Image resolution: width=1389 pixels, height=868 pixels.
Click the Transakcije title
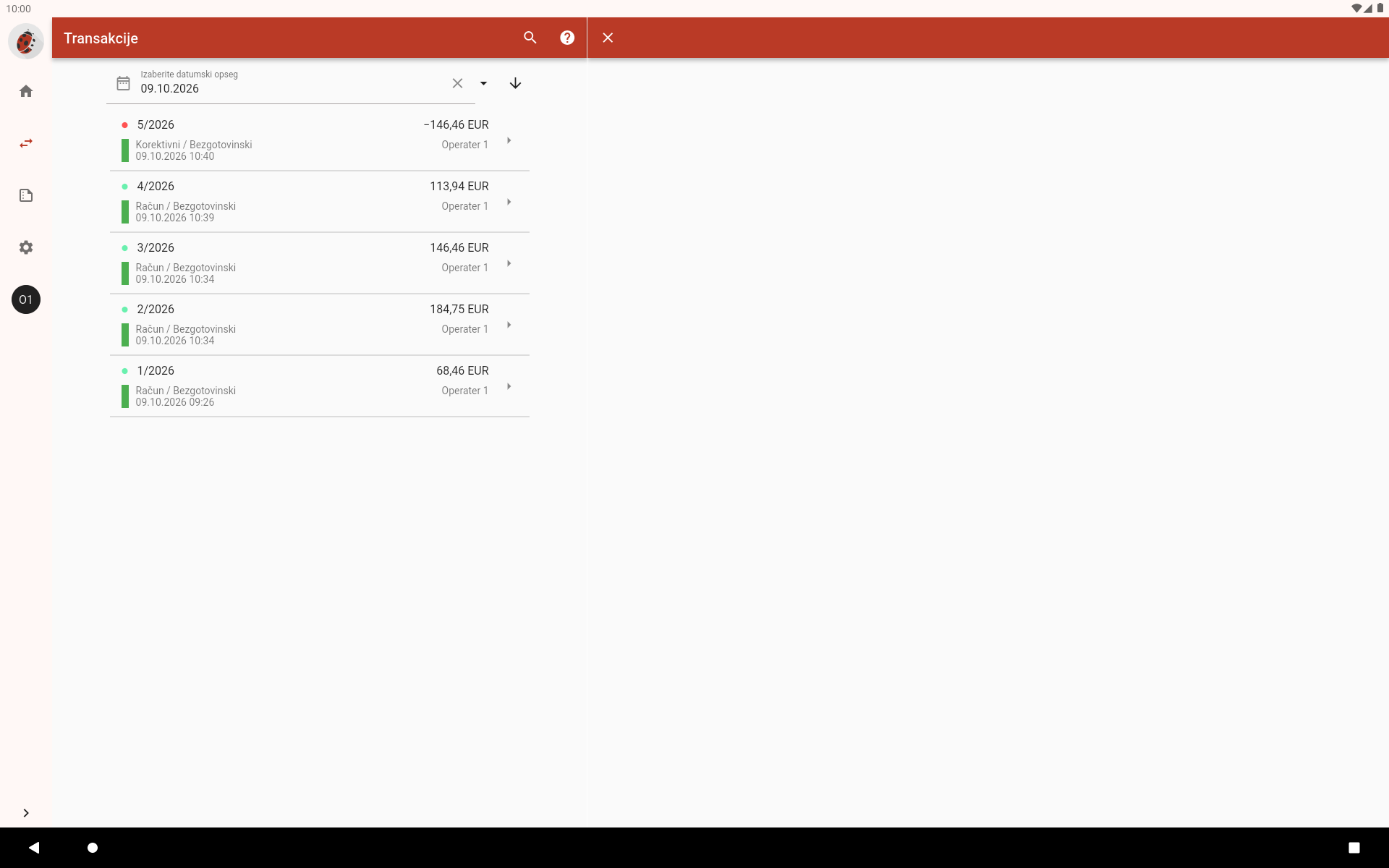pos(101,38)
